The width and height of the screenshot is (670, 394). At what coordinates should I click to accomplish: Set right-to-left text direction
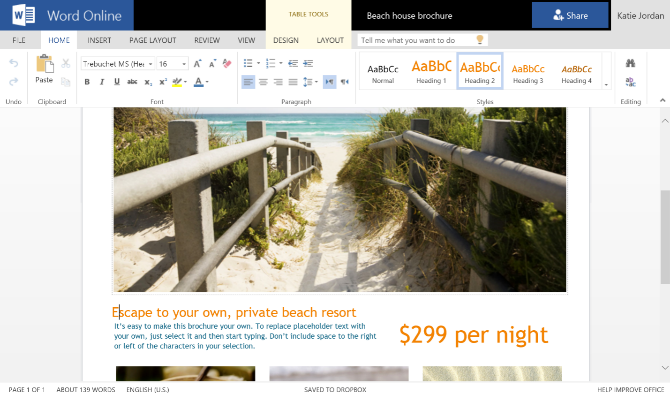click(x=345, y=82)
